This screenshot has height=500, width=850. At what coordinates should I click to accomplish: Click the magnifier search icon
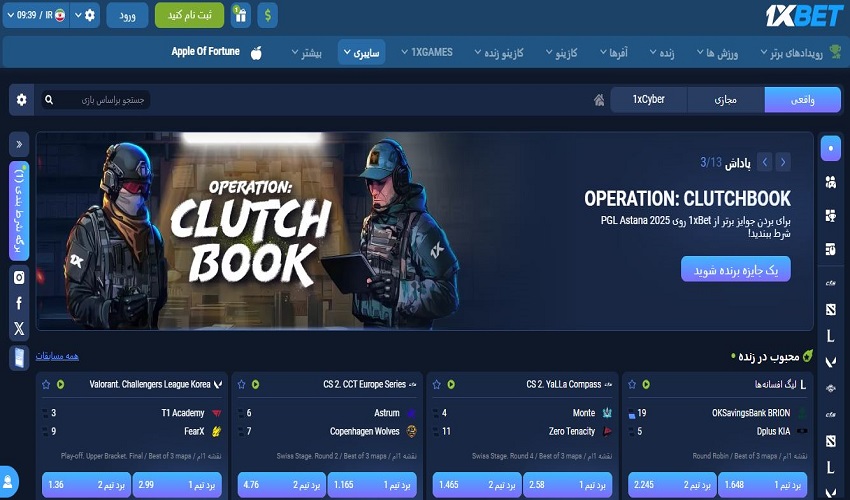tap(49, 100)
